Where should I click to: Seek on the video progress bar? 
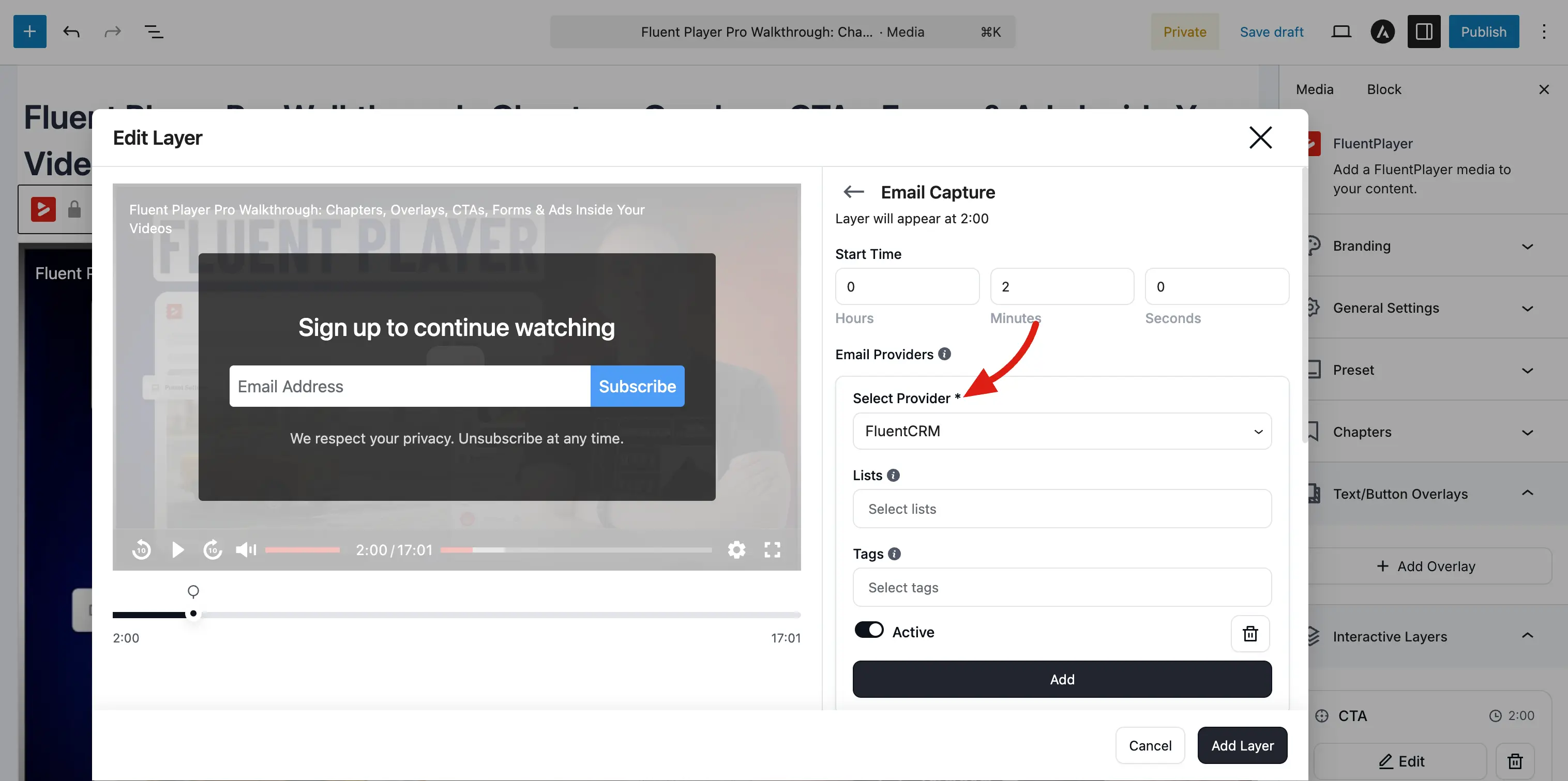[576, 550]
